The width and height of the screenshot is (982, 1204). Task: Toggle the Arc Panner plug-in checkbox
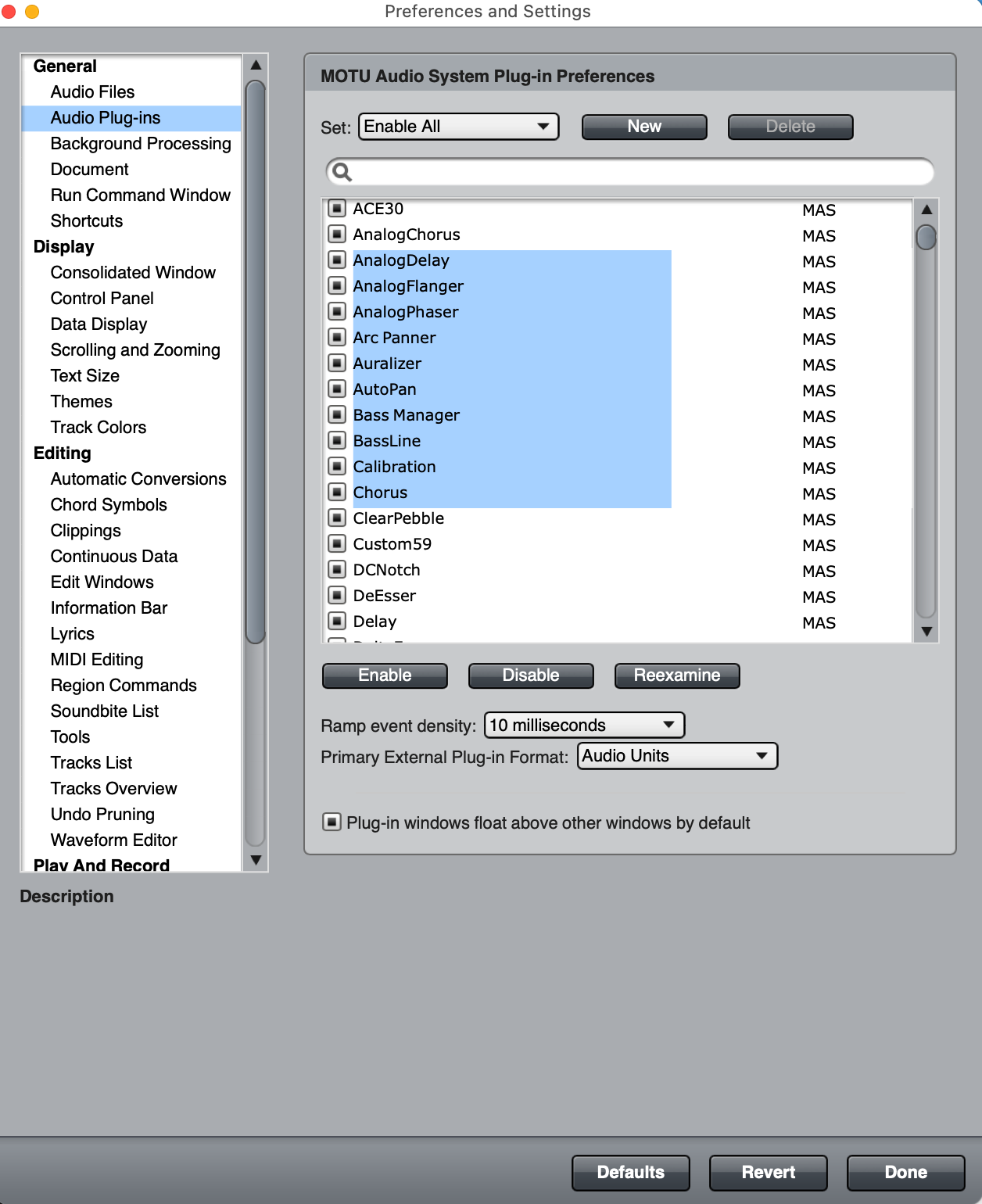337,337
